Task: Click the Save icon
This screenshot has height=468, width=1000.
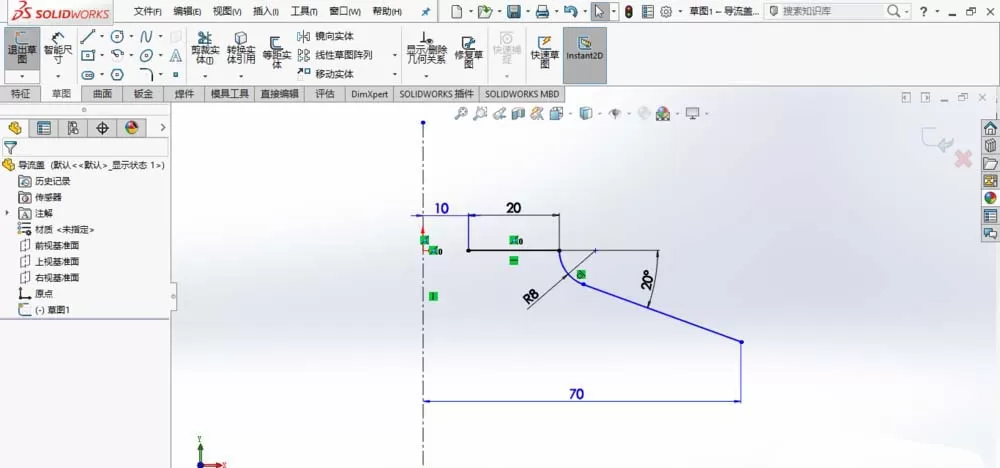Action: (x=513, y=11)
